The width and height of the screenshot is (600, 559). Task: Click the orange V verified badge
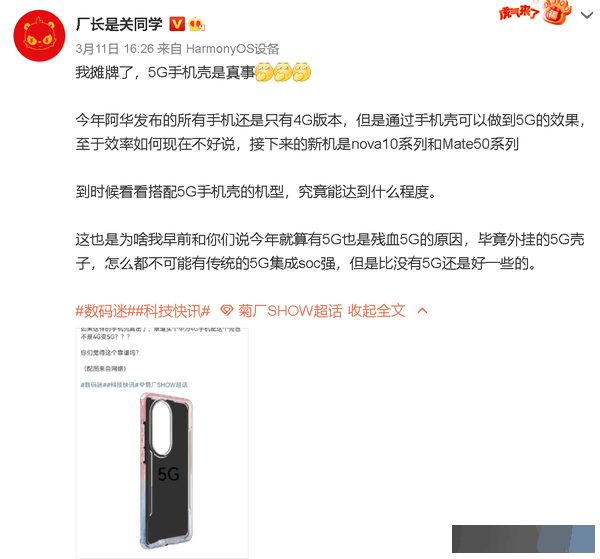pos(176,24)
